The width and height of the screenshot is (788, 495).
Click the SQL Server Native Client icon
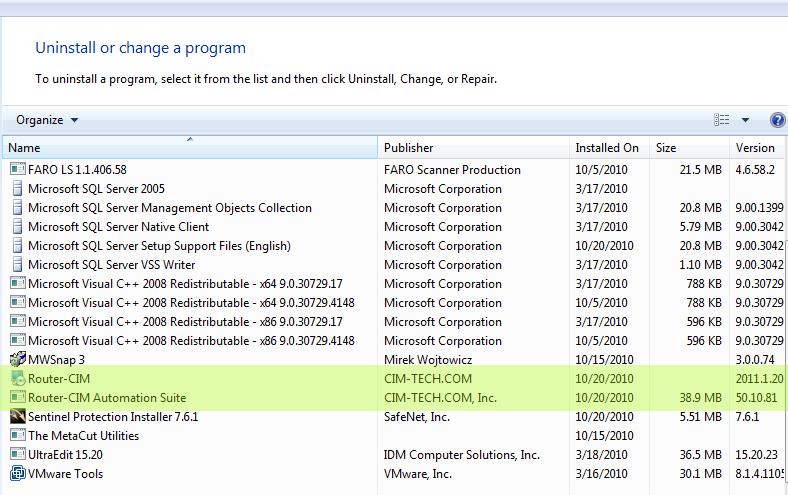pos(18,227)
